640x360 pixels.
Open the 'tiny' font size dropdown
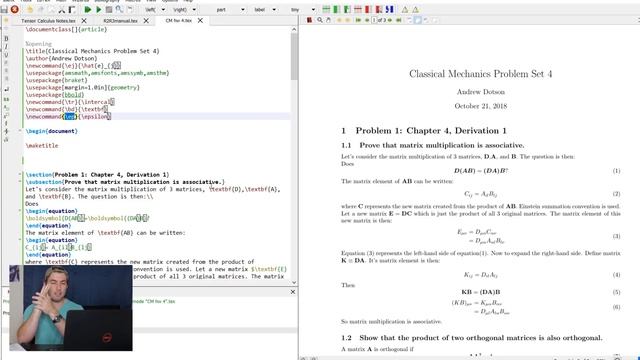pos(313,9)
